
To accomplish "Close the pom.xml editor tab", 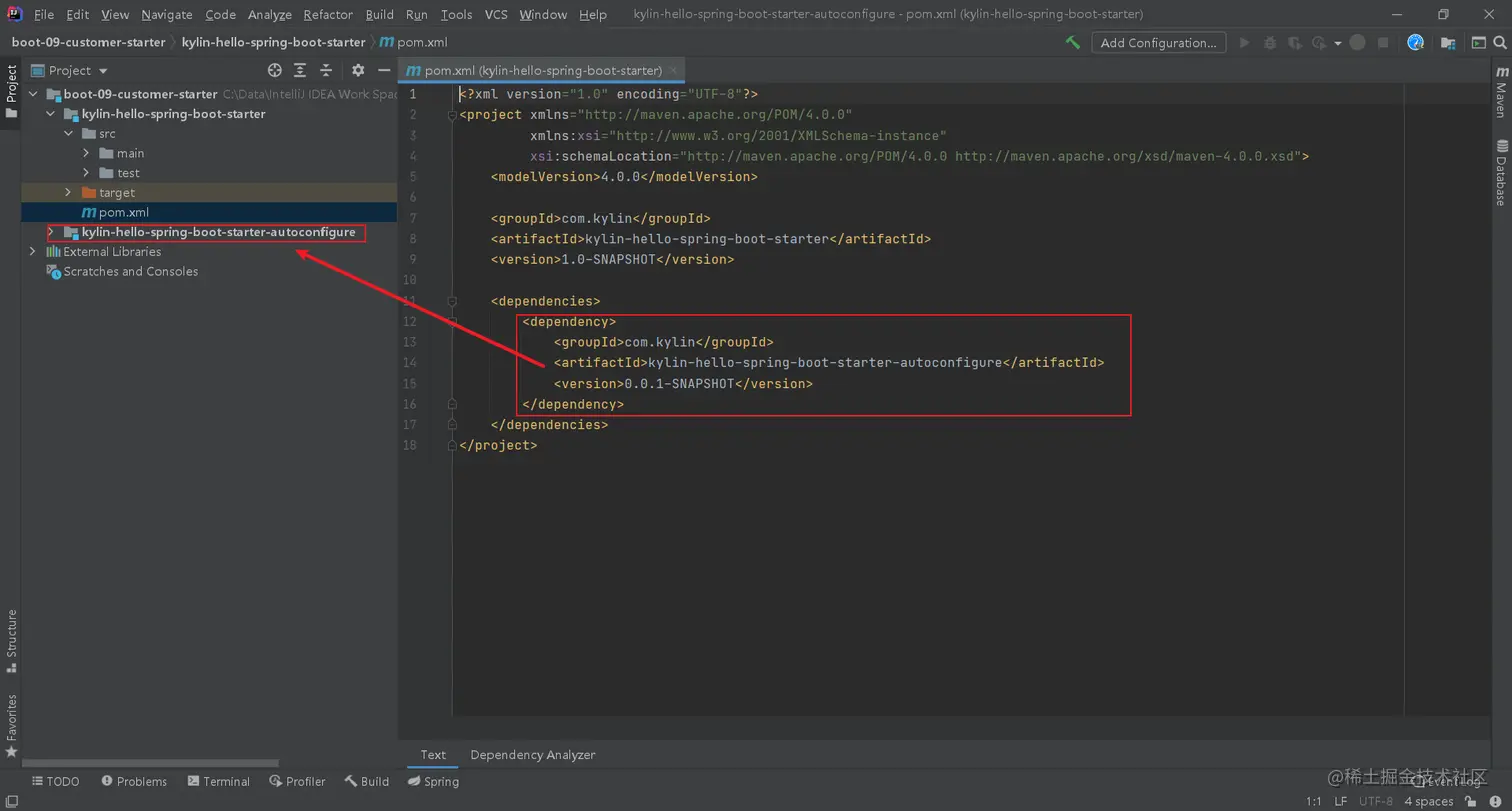I will (674, 70).
